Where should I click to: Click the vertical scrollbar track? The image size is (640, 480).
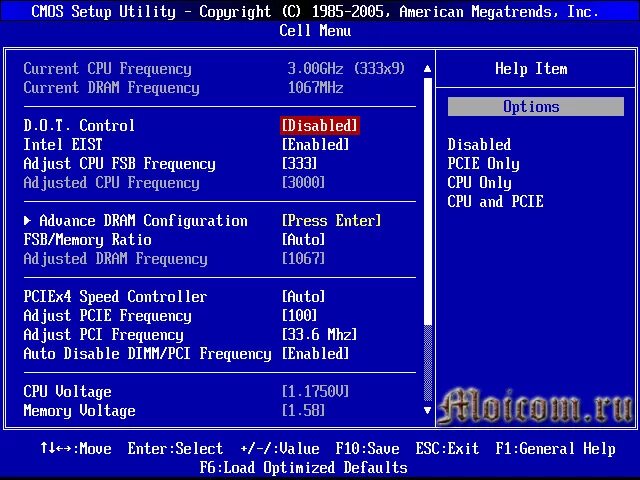pyautogui.click(x=428, y=240)
